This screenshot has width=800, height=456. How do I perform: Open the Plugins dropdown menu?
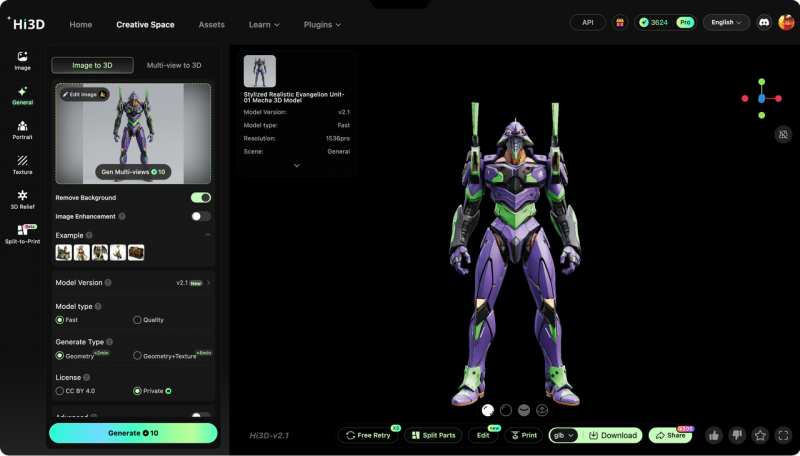[x=322, y=24]
